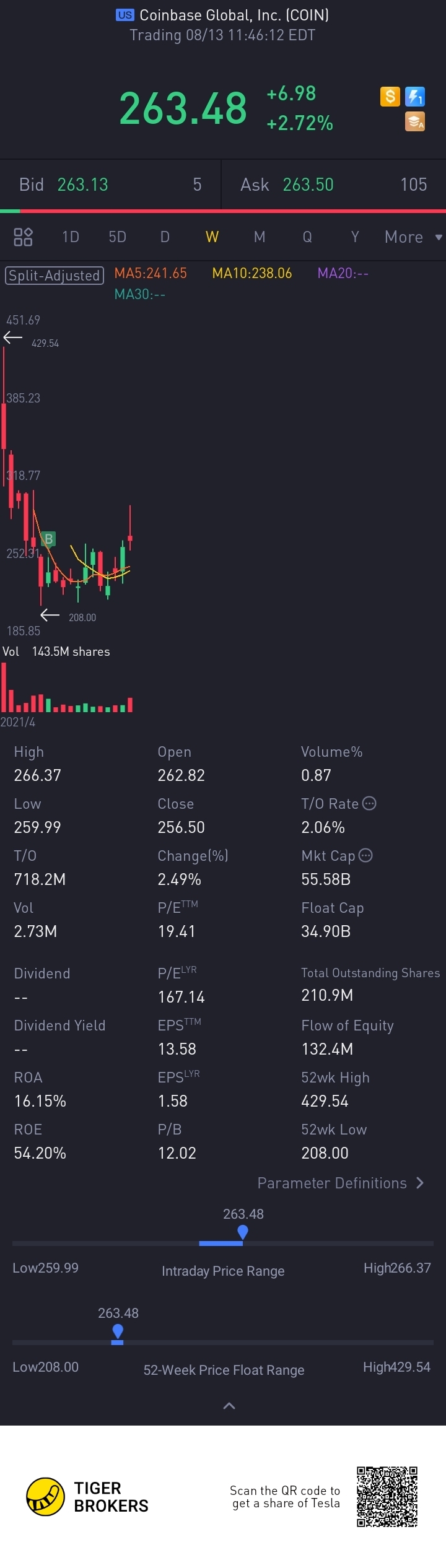
Task: Switch to the M monthly chart tab
Action: click(260, 237)
